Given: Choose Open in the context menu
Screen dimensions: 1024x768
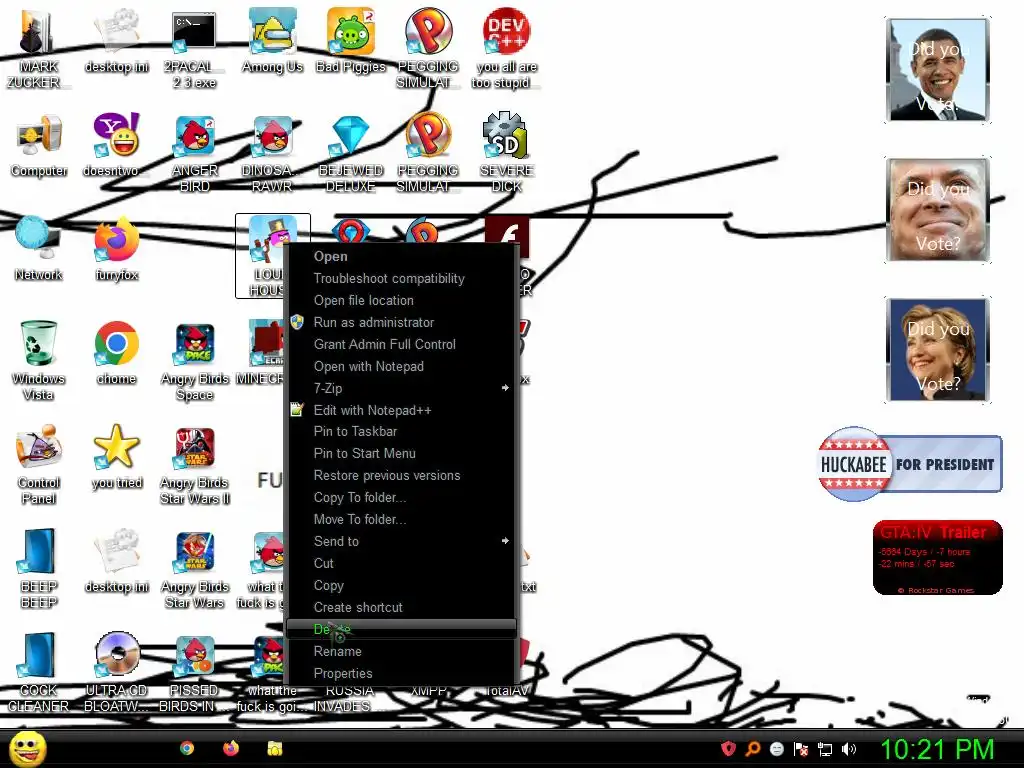Looking at the screenshot, I should tap(402, 257).
